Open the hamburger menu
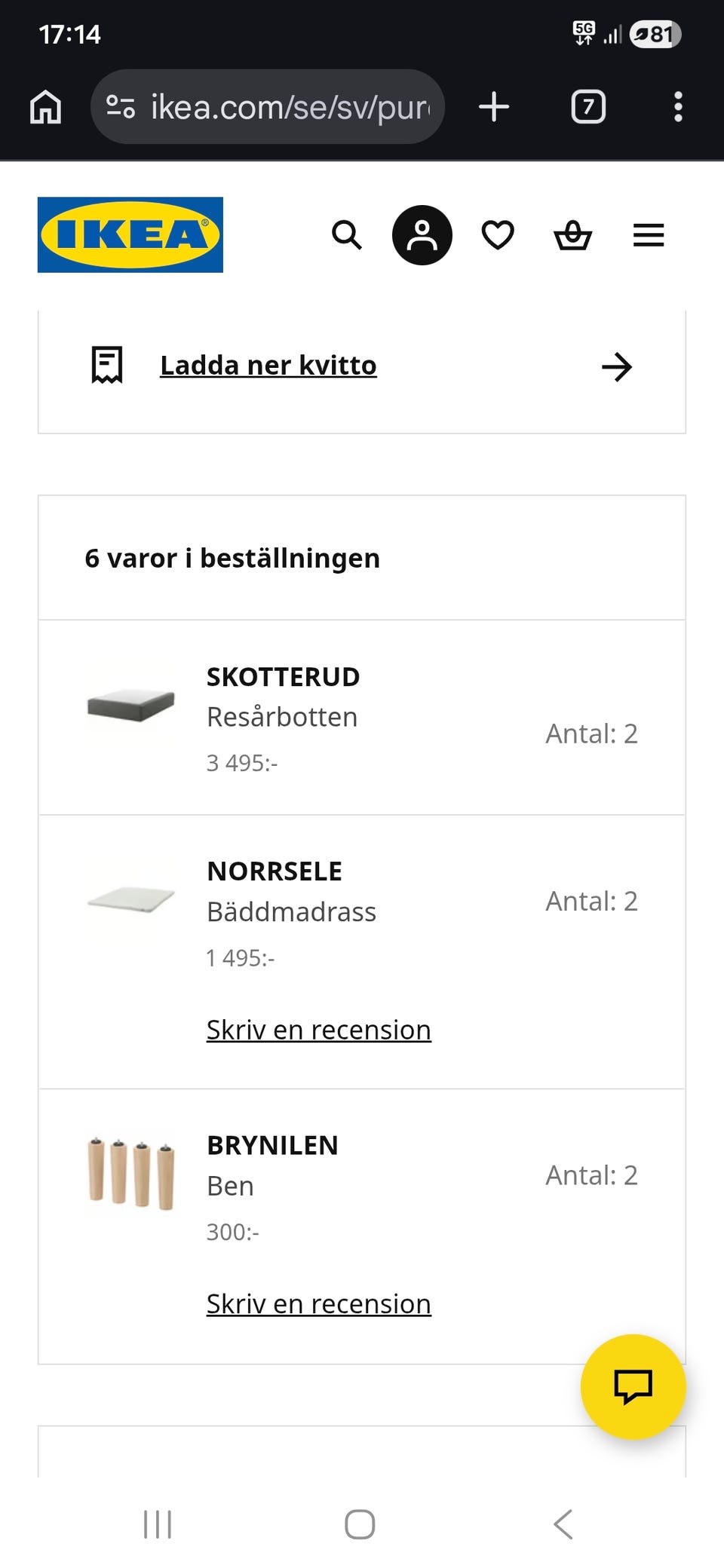The height and width of the screenshot is (1568, 724). tap(649, 235)
